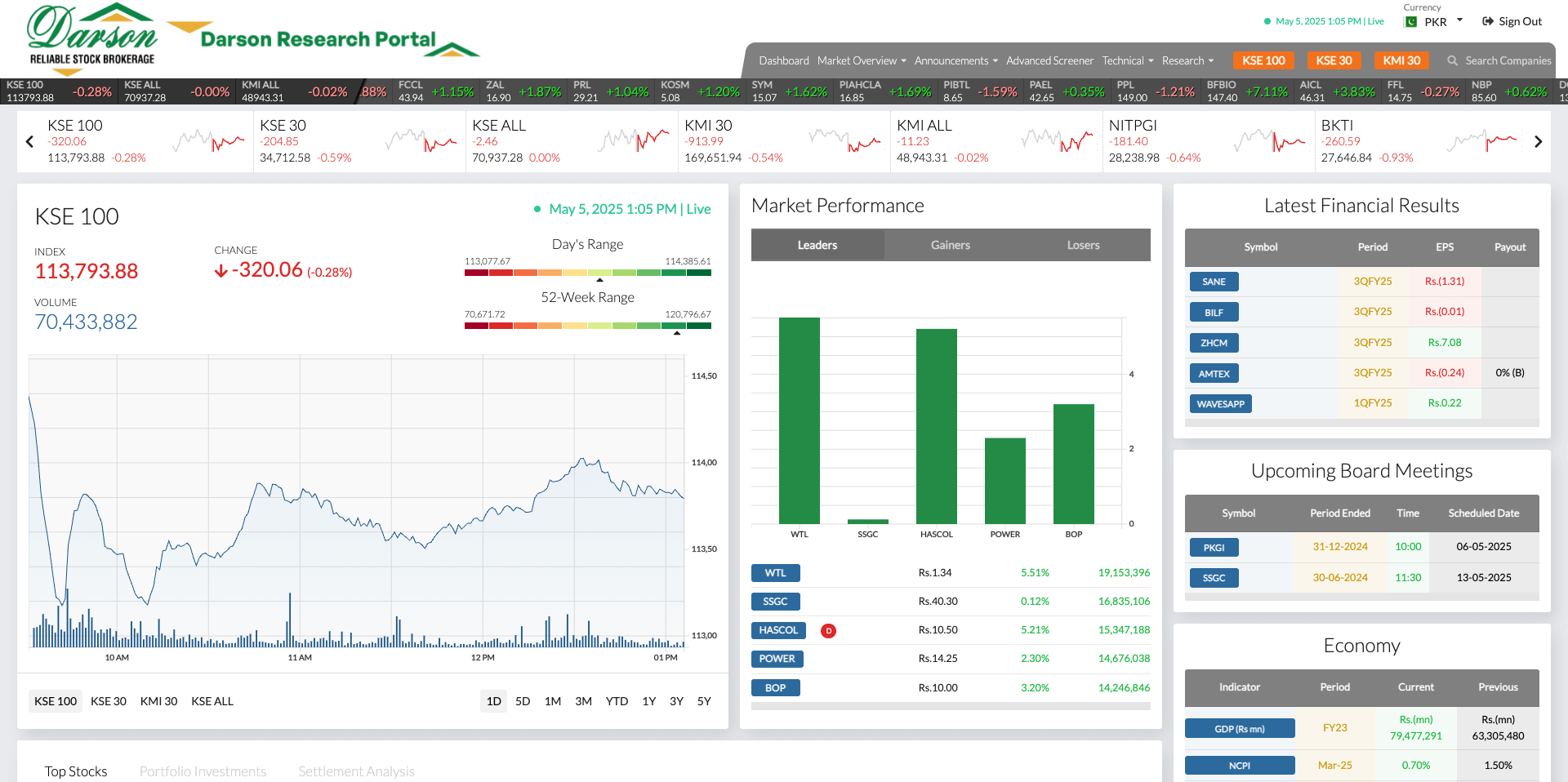Open the SANE financial result symbol

click(x=1214, y=282)
